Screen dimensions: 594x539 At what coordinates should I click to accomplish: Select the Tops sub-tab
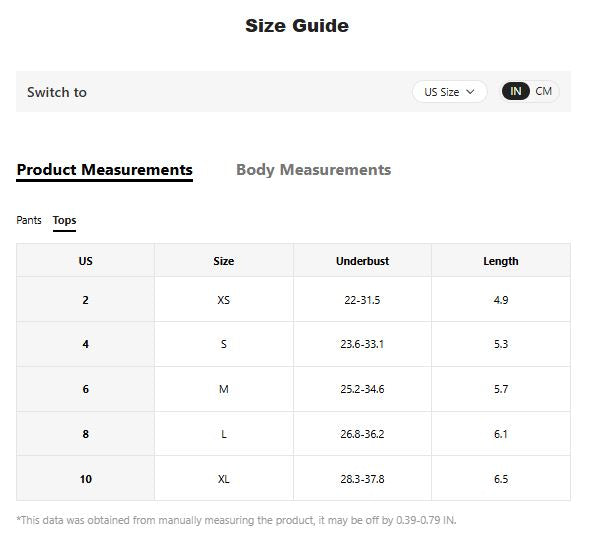(x=64, y=220)
